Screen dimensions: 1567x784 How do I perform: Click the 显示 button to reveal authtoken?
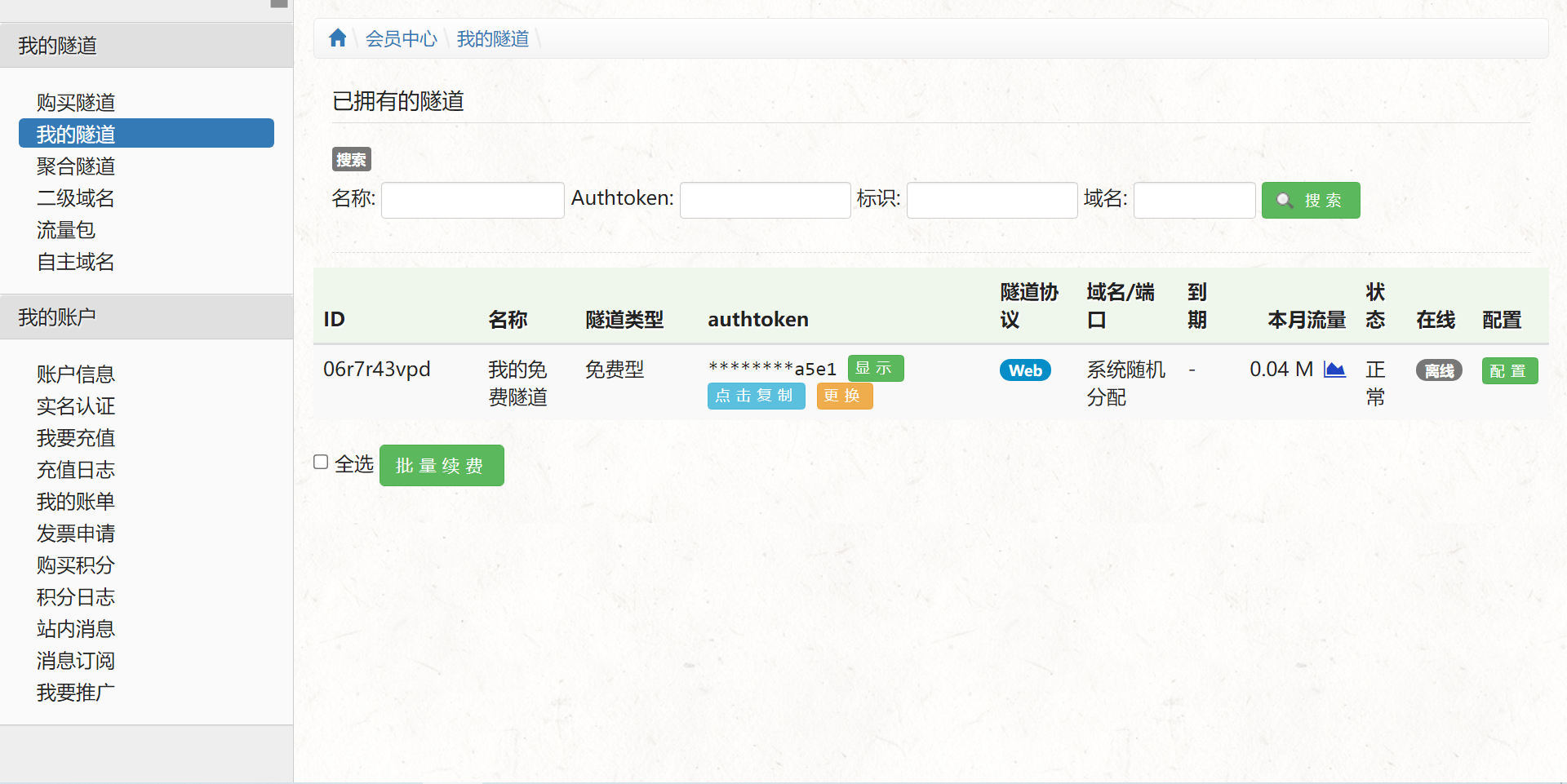coord(876,368)
